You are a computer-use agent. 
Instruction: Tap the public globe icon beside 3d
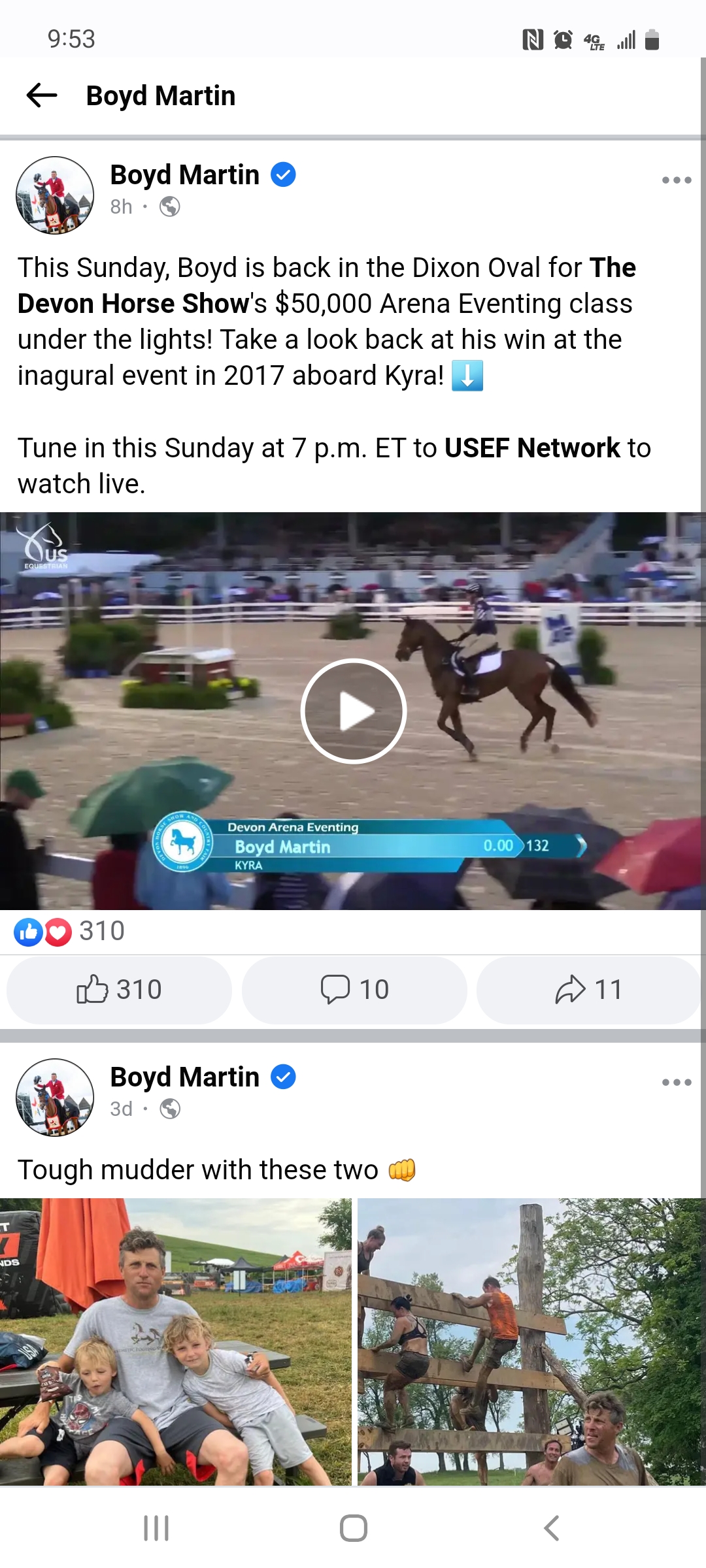click(x=170, y=1109)
